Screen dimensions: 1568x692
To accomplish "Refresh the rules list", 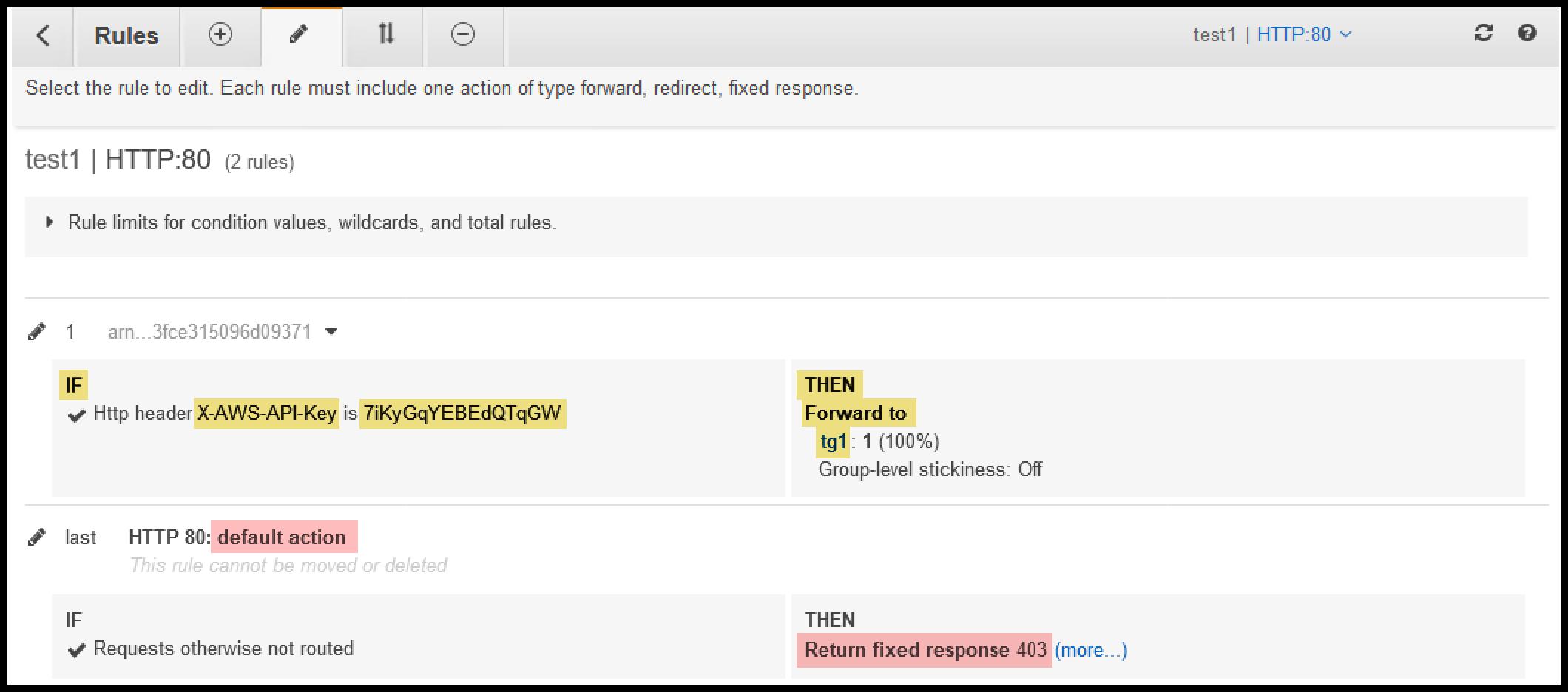I will (x=1483, y=33).
